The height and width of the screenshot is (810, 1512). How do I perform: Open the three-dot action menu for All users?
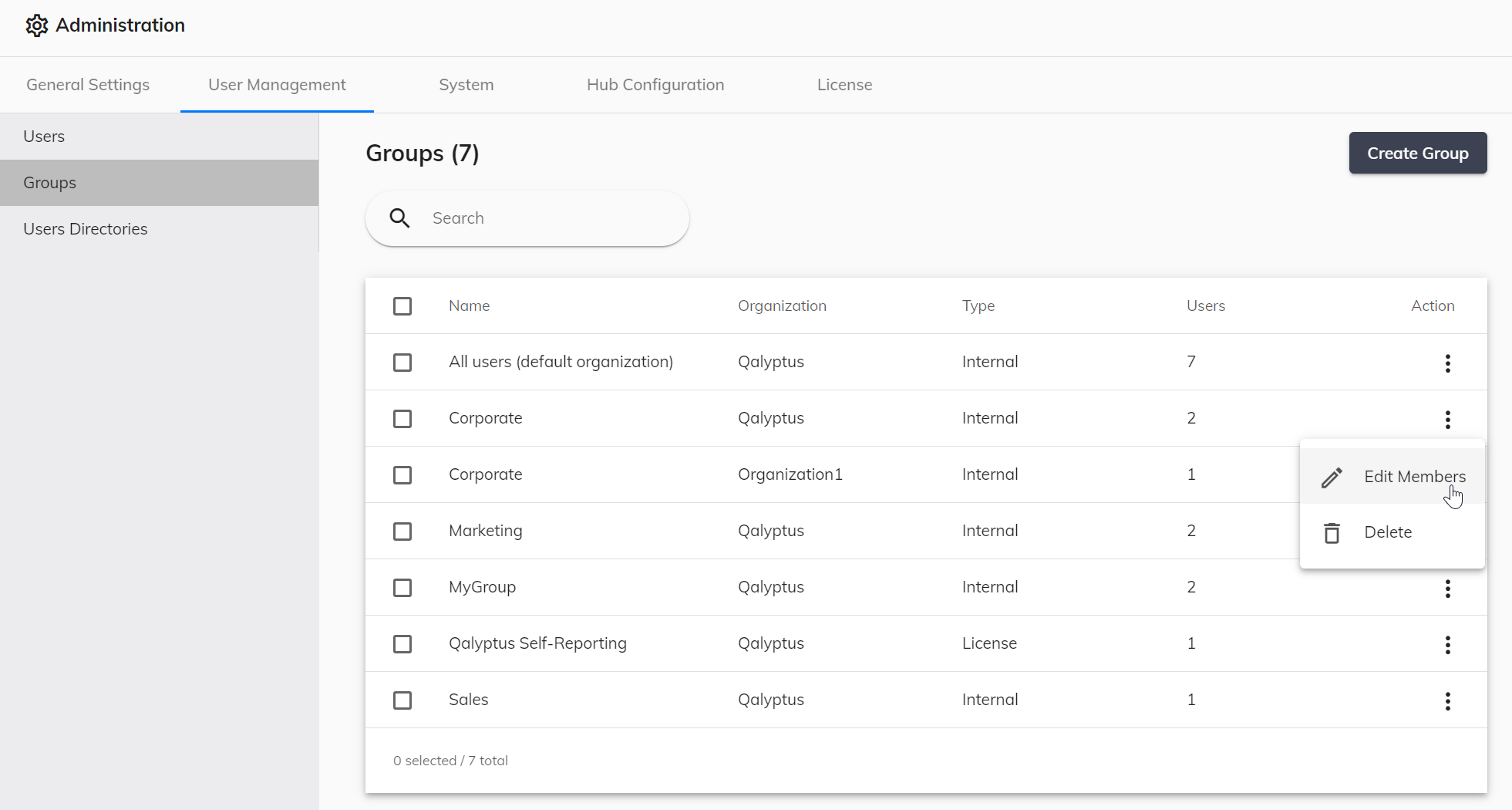point(1448,363)
